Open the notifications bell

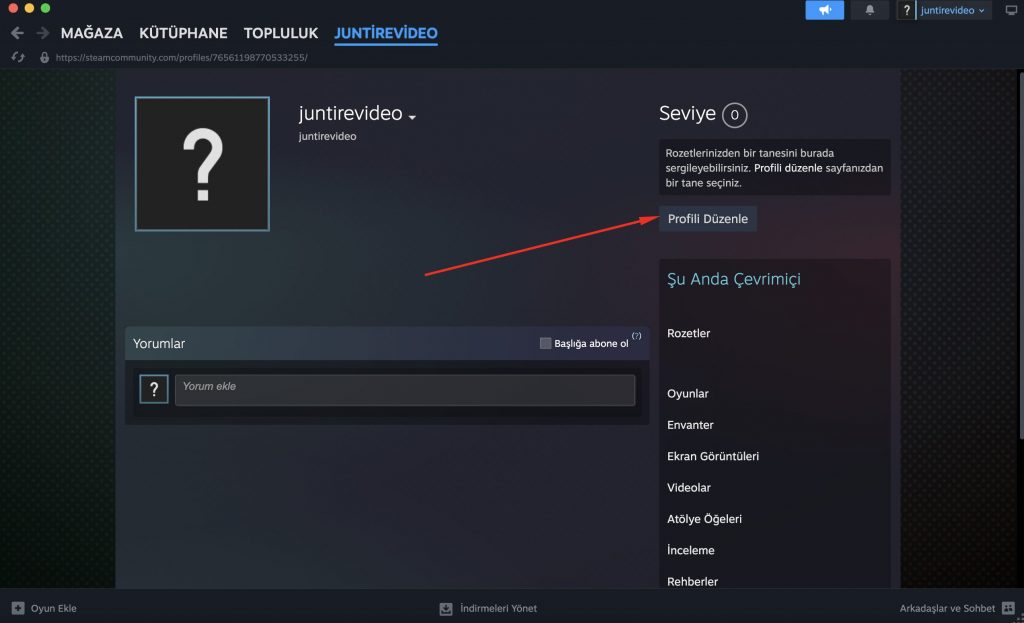[x=869, y=10]
